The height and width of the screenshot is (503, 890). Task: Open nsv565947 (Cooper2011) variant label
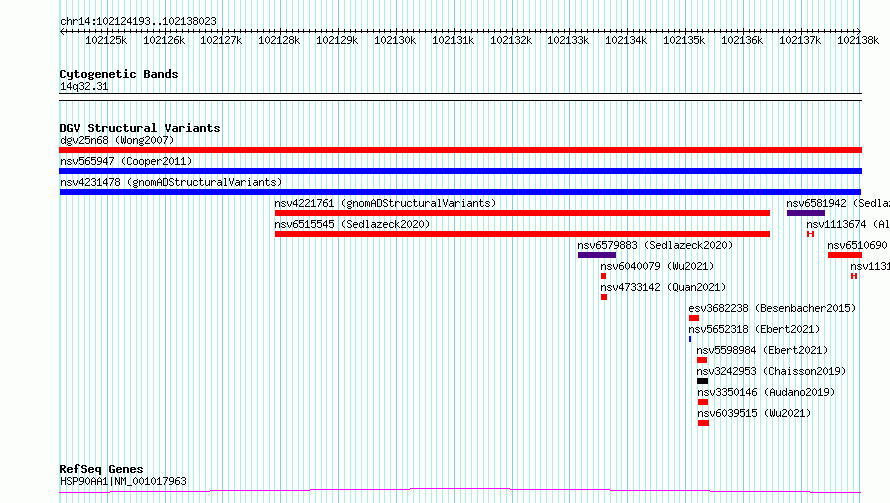[x=126, y=161]
